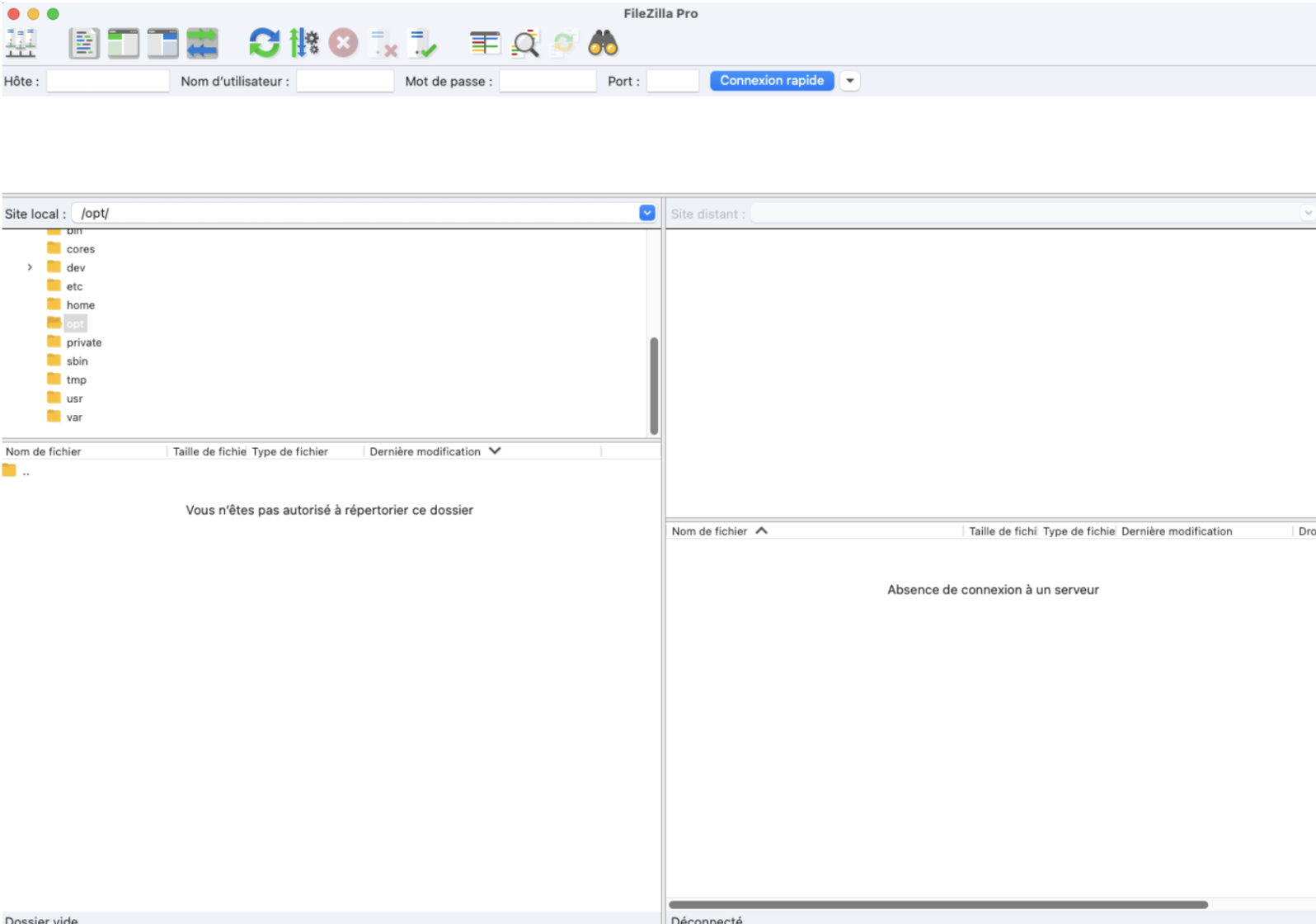Toggle the remote directory tree view
Image resolution: width=1316 pixels, height=924 pixels.
click(163, 43)
